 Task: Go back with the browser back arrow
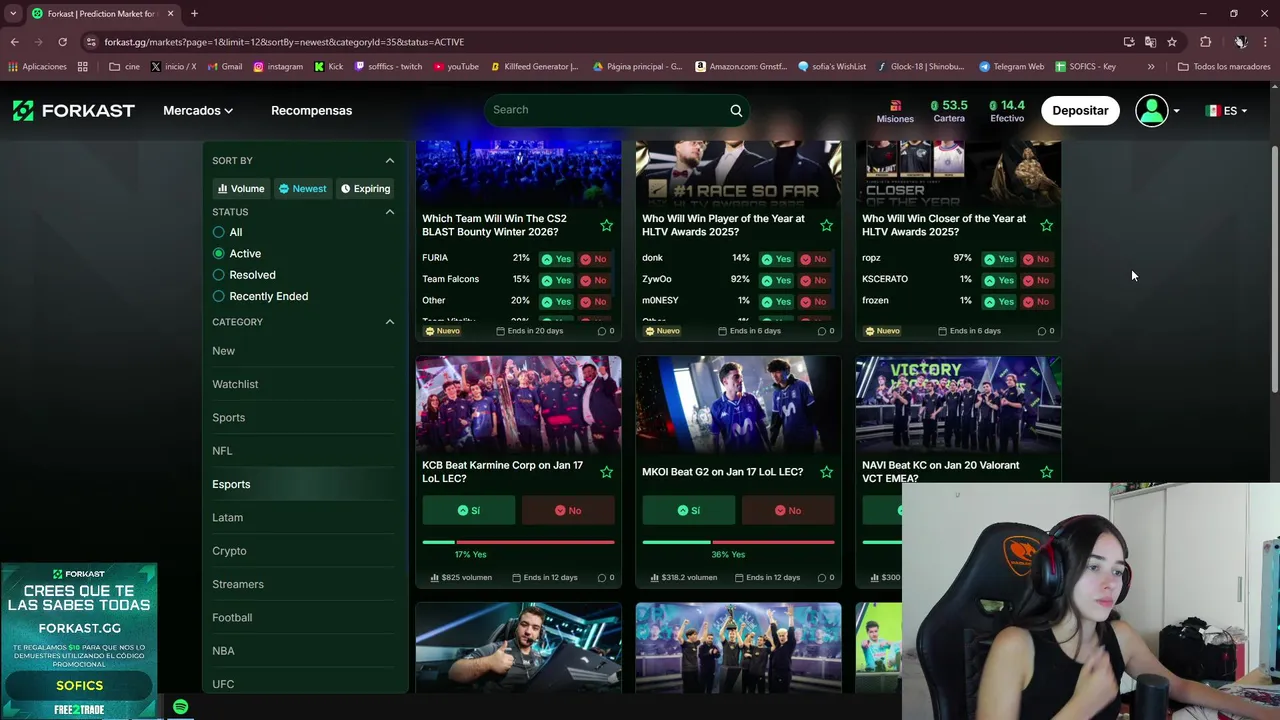point(14,42)
